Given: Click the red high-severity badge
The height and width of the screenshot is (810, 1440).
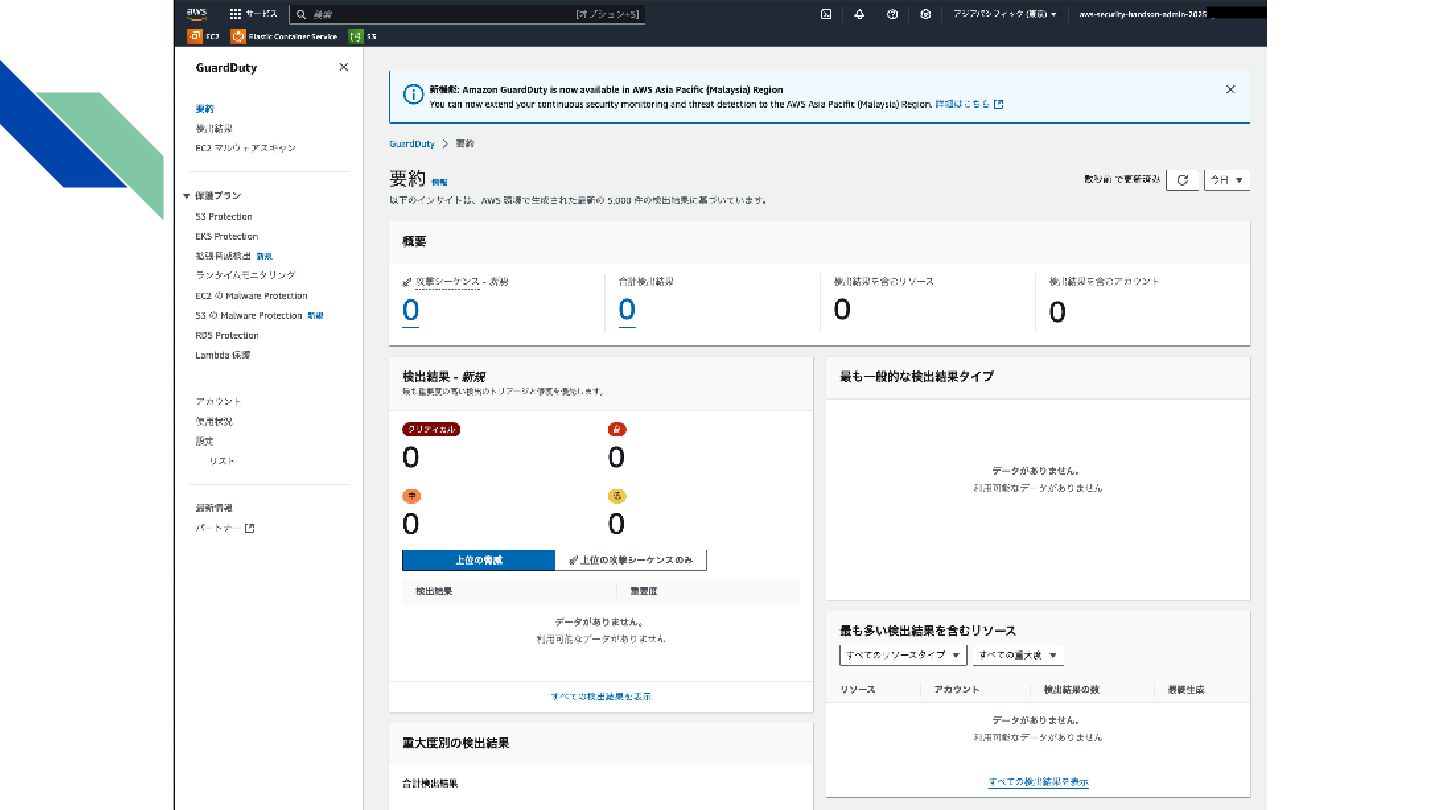Looking at the screenshot, I should (617, 429).
